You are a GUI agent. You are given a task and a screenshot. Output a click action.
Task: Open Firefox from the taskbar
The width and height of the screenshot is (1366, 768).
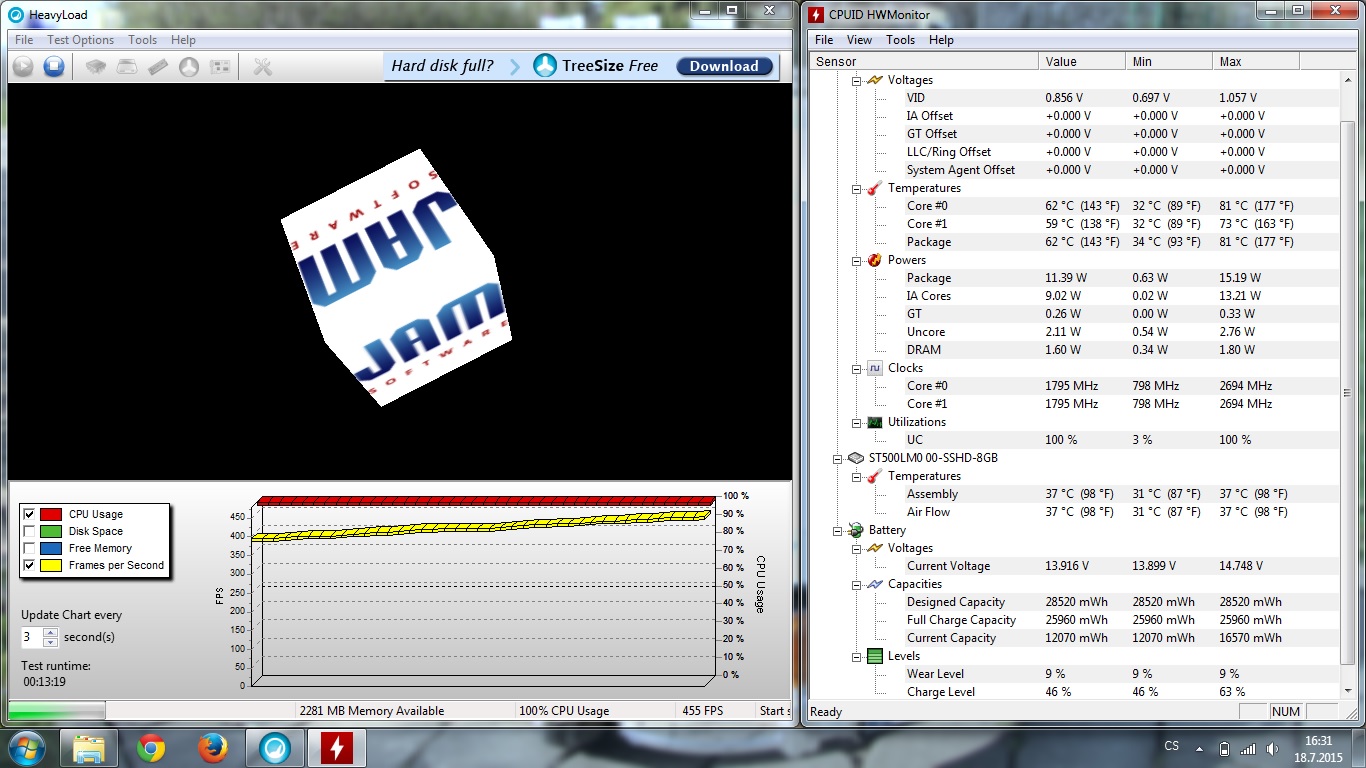(x=212, y=748)
